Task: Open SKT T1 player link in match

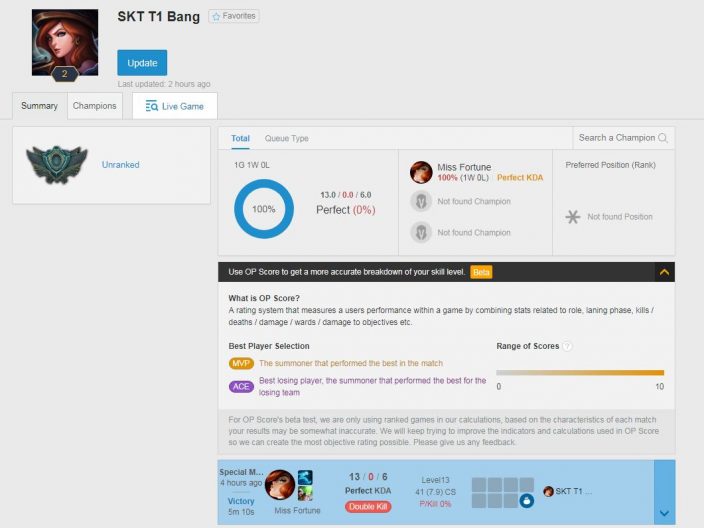Action: 573,491
